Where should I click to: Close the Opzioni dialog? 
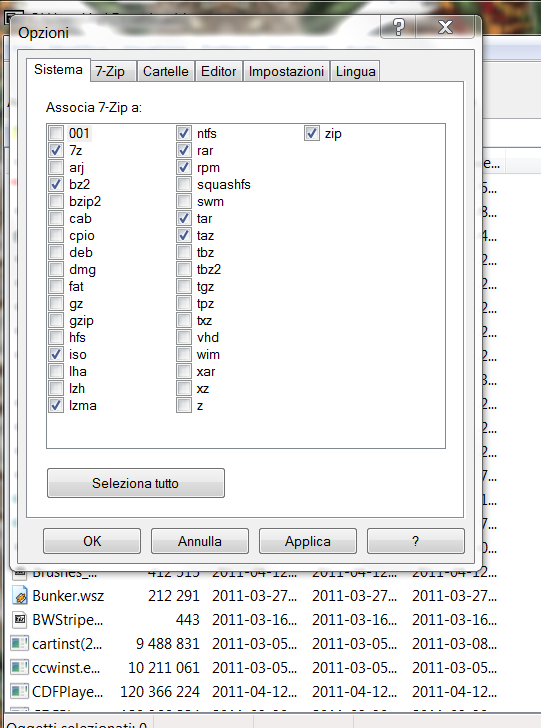point(445,27)
